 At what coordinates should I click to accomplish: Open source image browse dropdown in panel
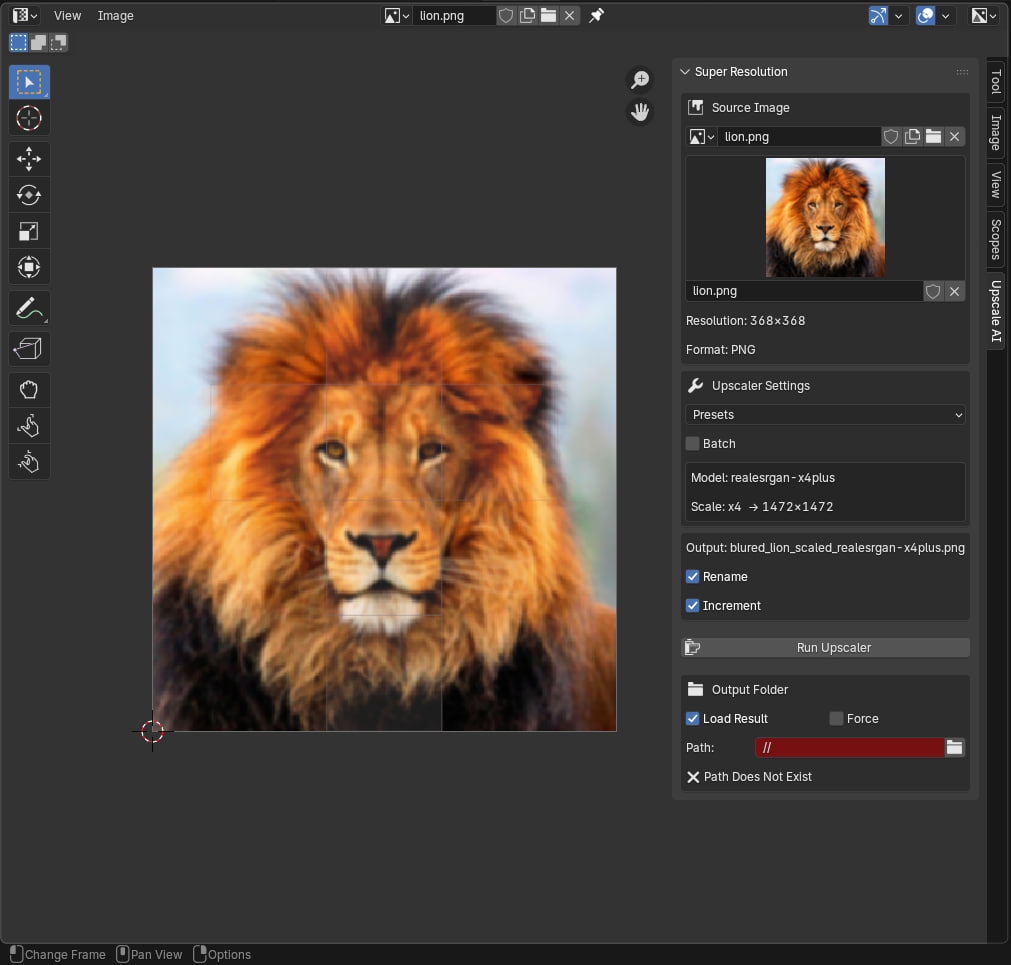[702, 137]
